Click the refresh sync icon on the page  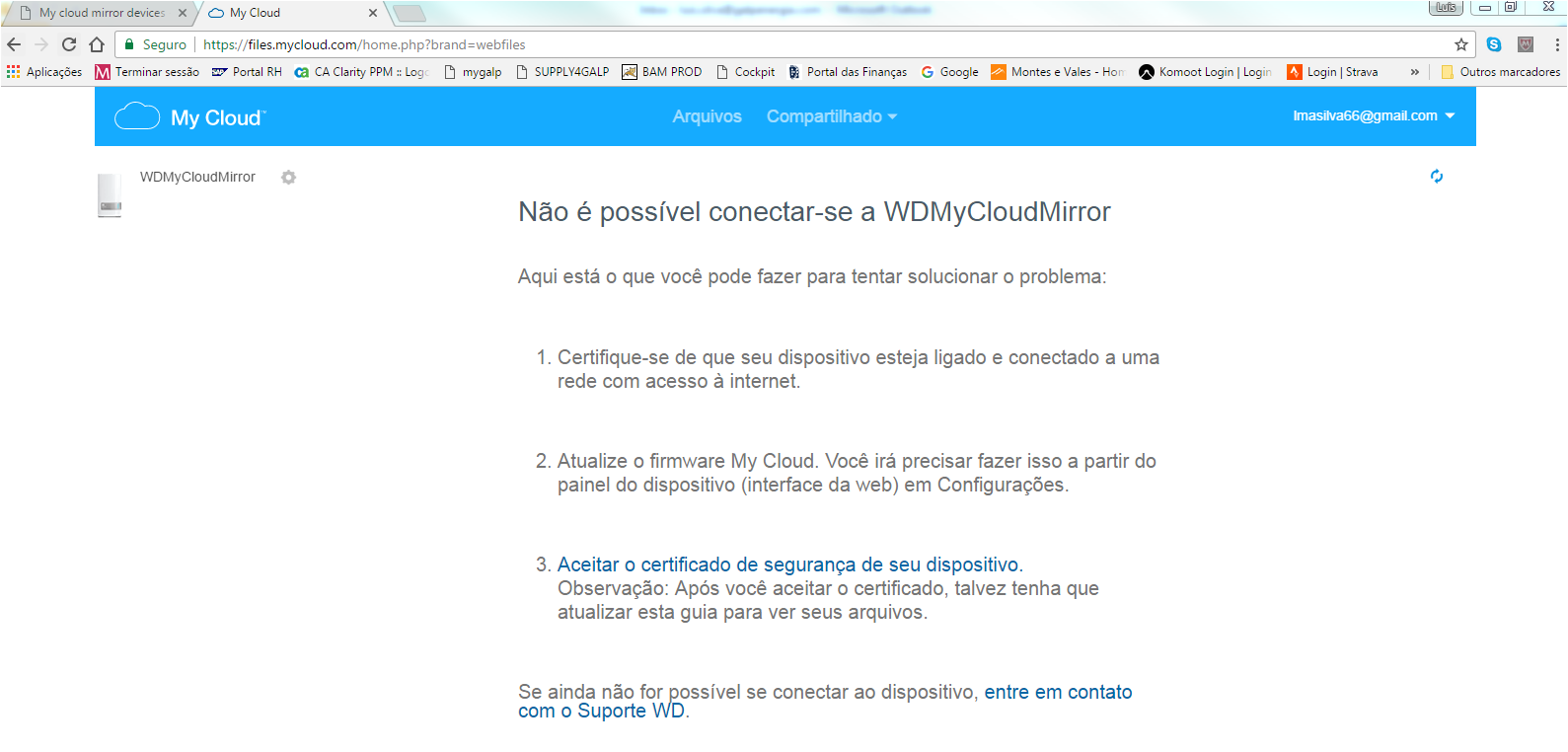tap(1437, 177)
